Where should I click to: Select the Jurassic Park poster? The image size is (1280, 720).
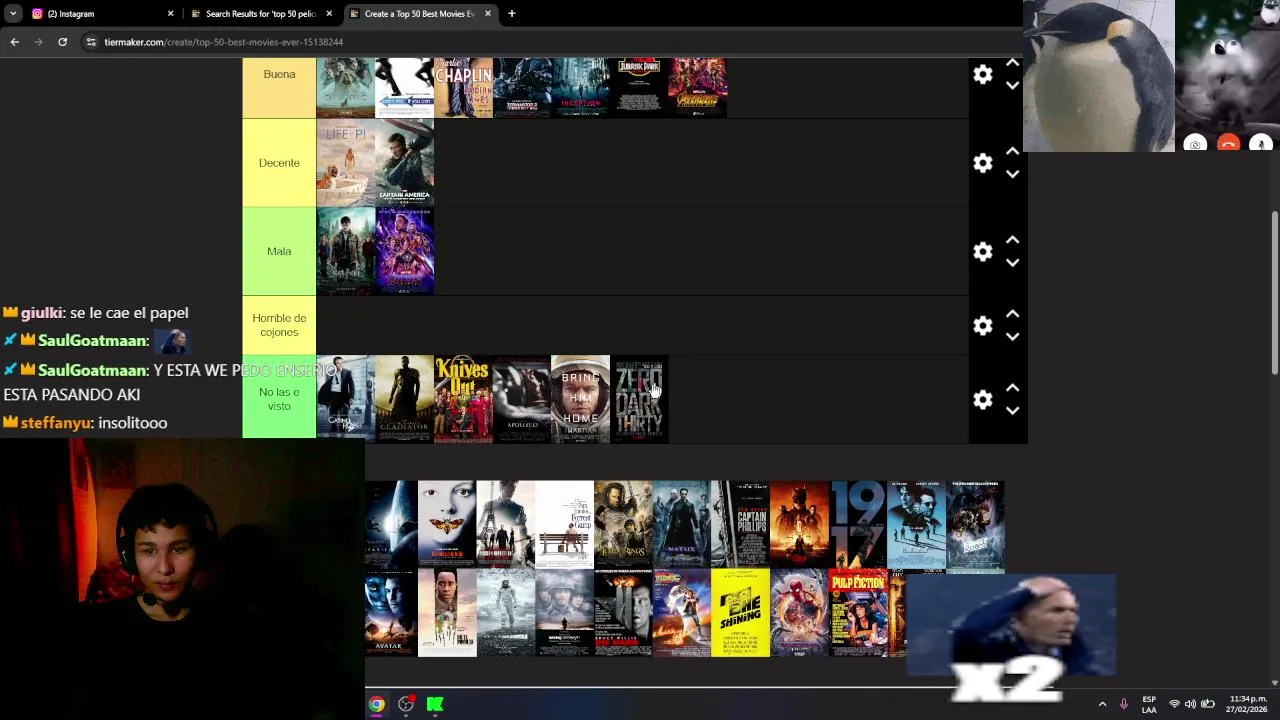pos(639,88)
